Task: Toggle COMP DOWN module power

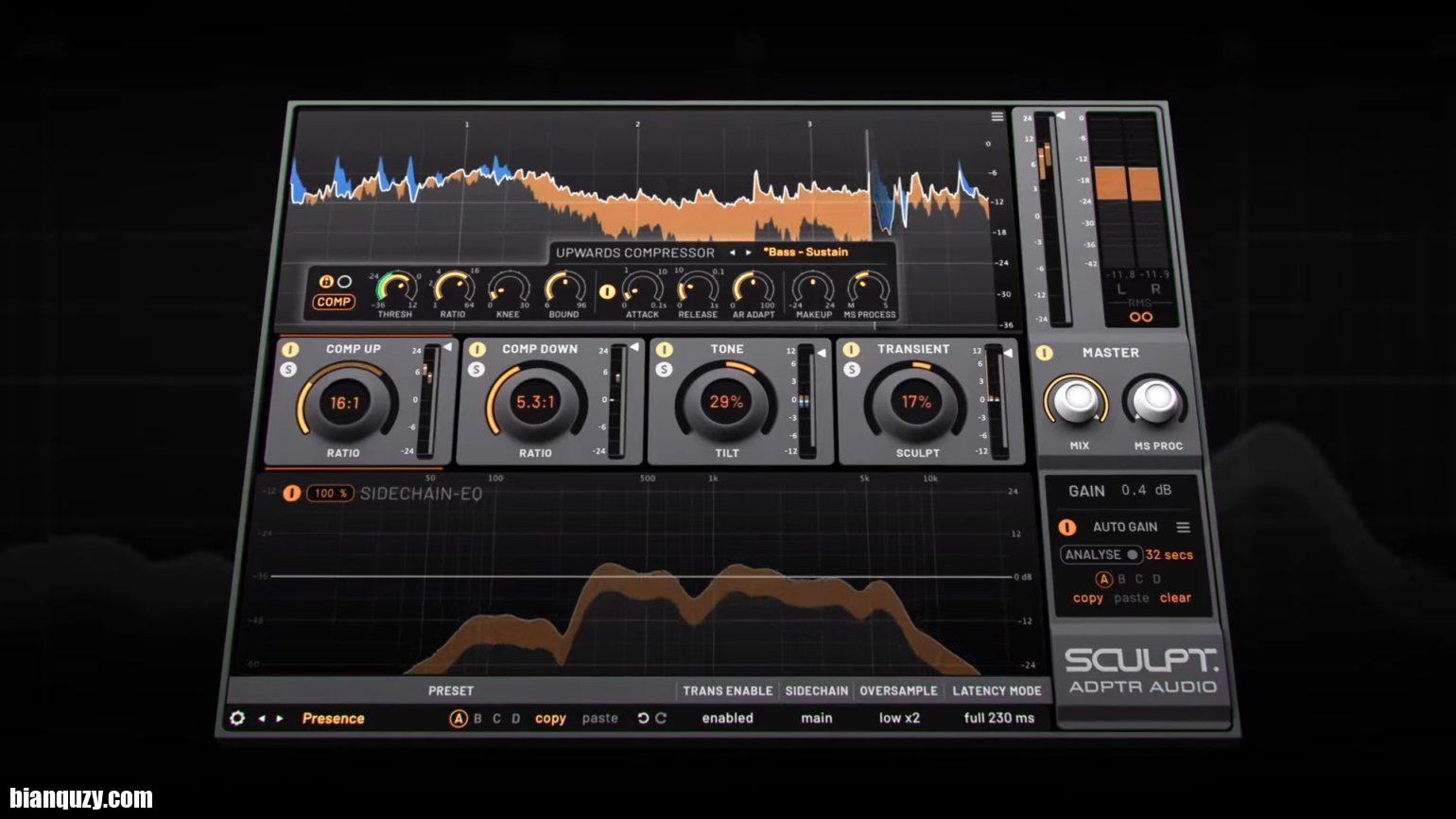Action: [477, 350]
